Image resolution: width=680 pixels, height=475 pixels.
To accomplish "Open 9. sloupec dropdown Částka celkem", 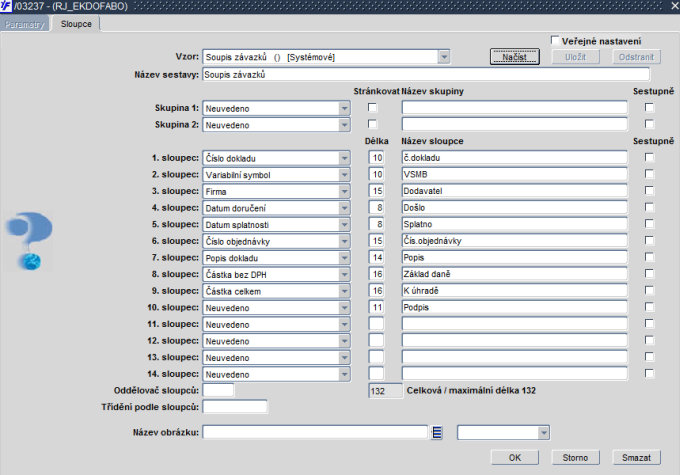I will click(x=344, y=291).
